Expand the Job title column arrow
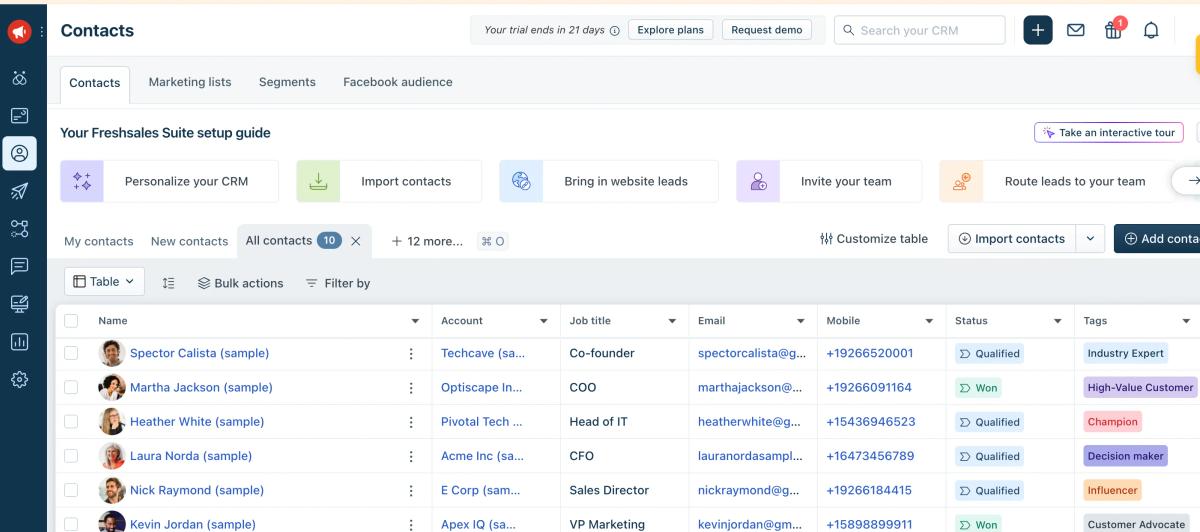The width and height of the screenshot is (1200, 532). (x=672, y=322)
